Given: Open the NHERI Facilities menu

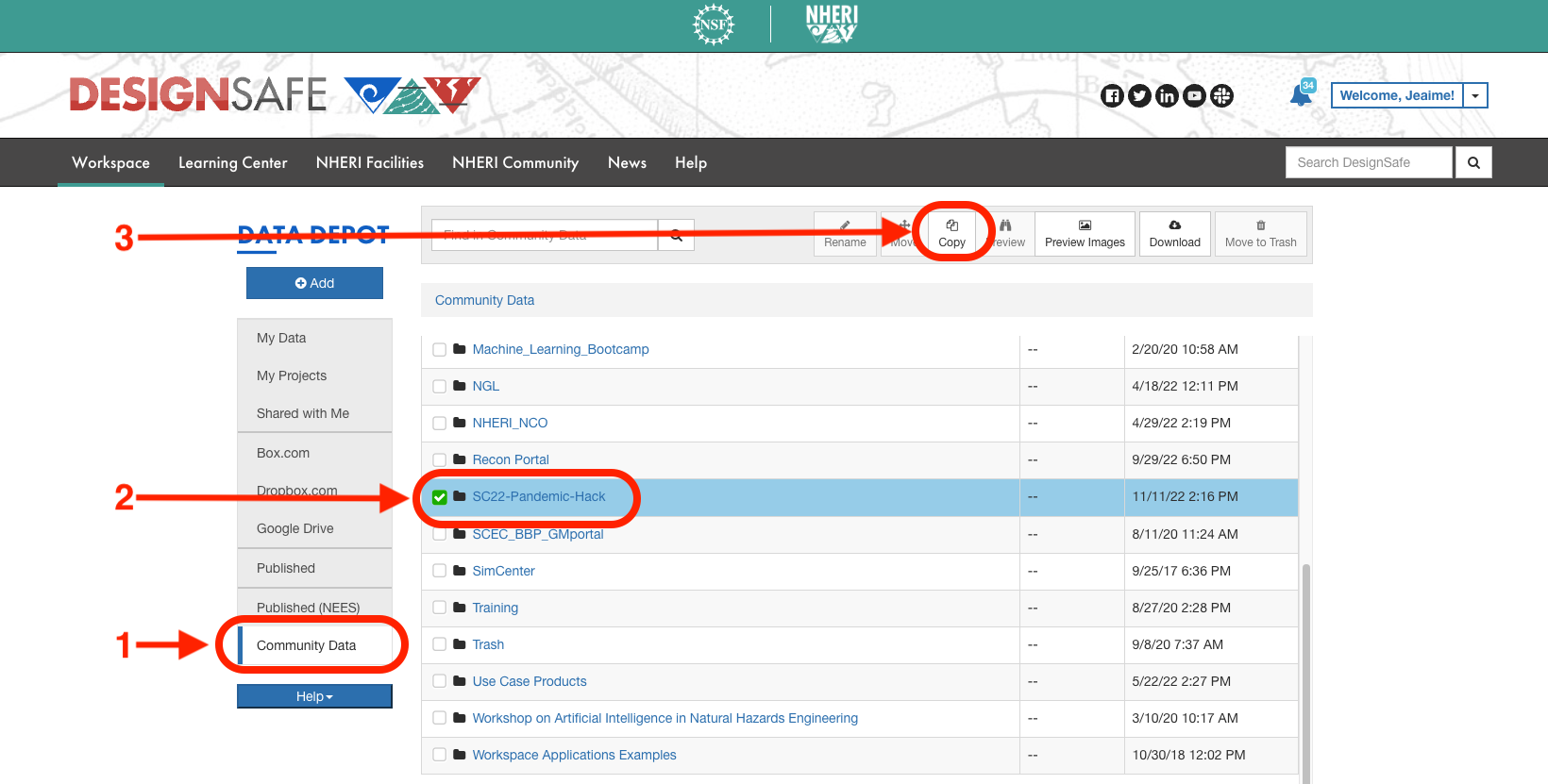Looking at the screenshot, I should coord(370,162).
